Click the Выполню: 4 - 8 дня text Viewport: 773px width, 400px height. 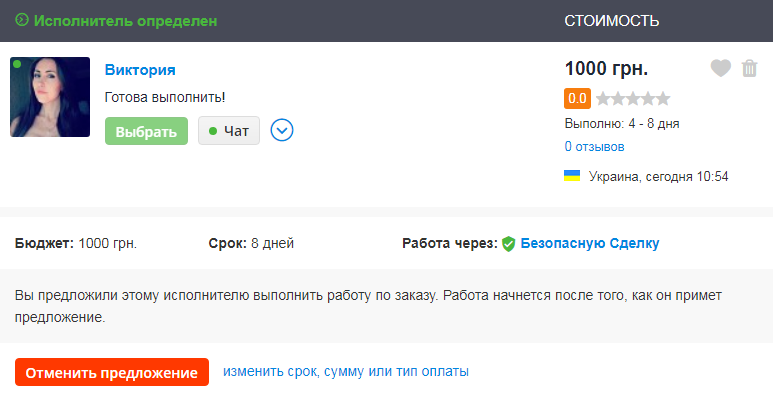622,123
